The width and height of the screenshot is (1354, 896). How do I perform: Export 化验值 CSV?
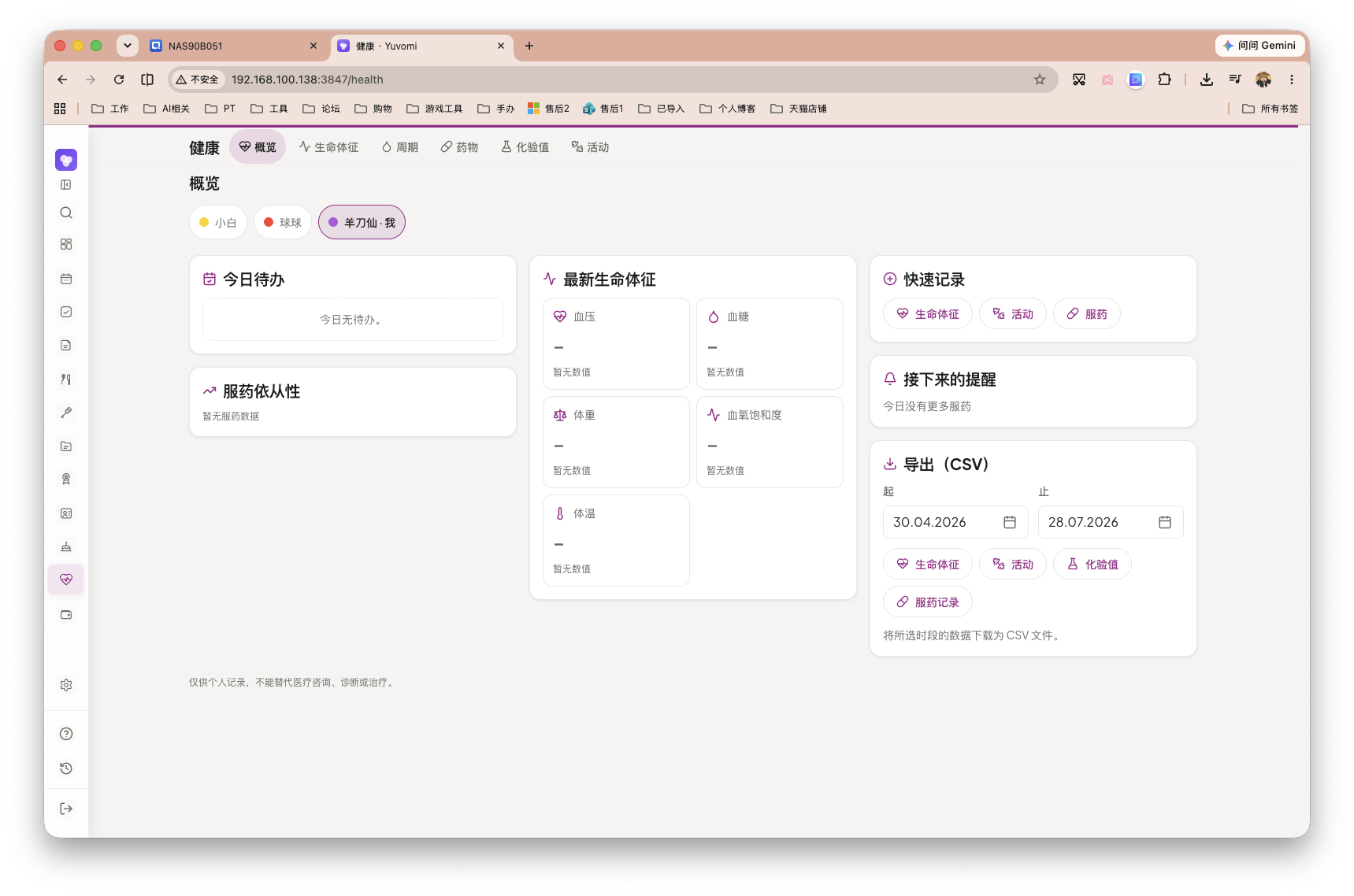click(x=1092, y=565)
